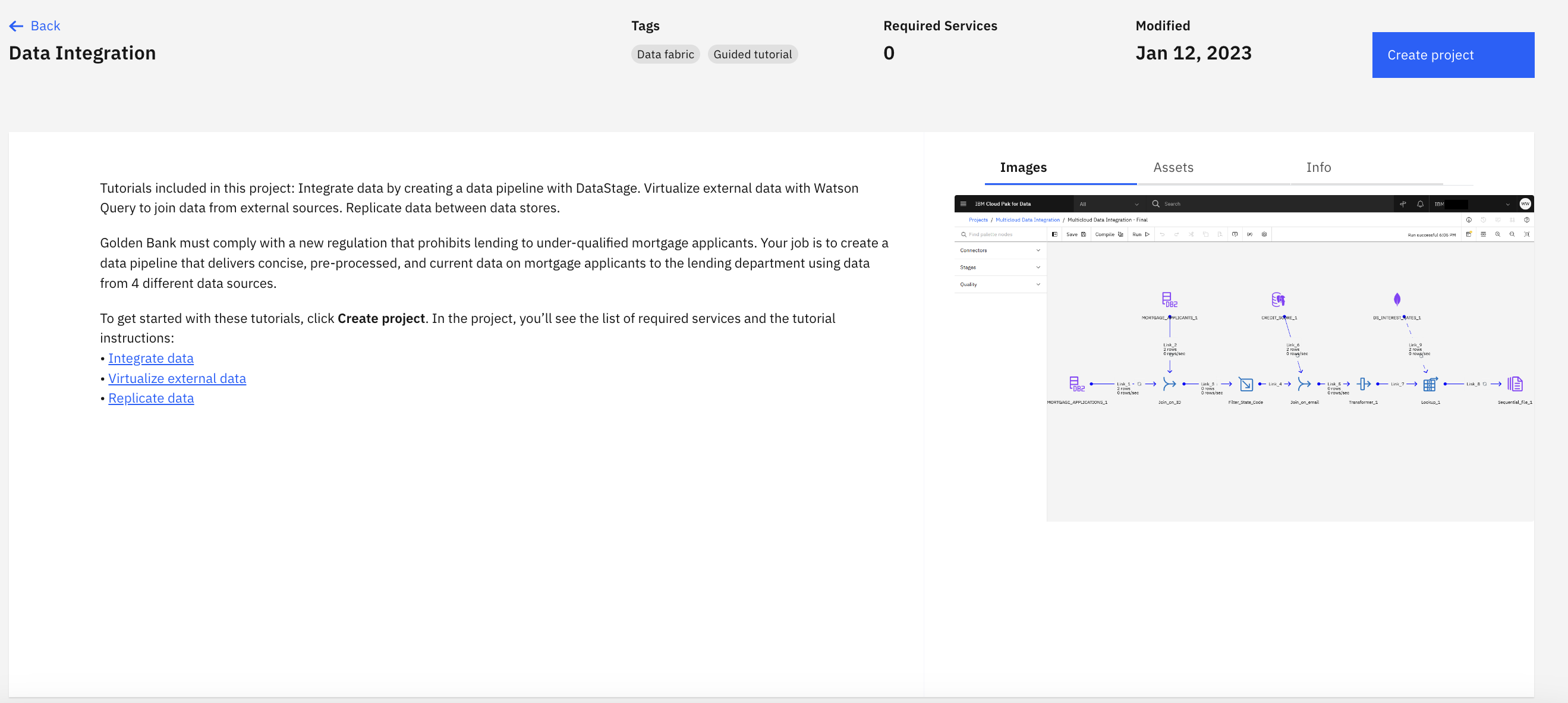Select the MORTGAGE_APPLICANTS_1 Db2 node
The image size is (1568, 703).
(1169, 300)
